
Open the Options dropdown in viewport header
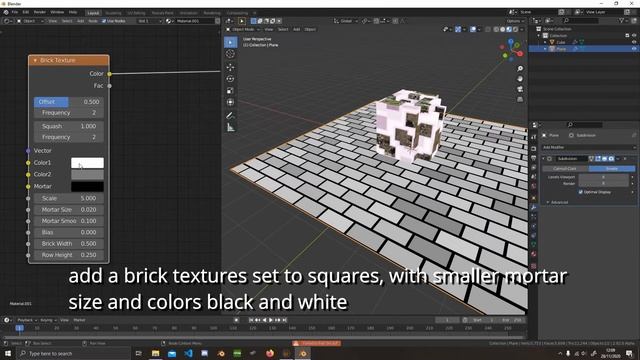[515, 21]
